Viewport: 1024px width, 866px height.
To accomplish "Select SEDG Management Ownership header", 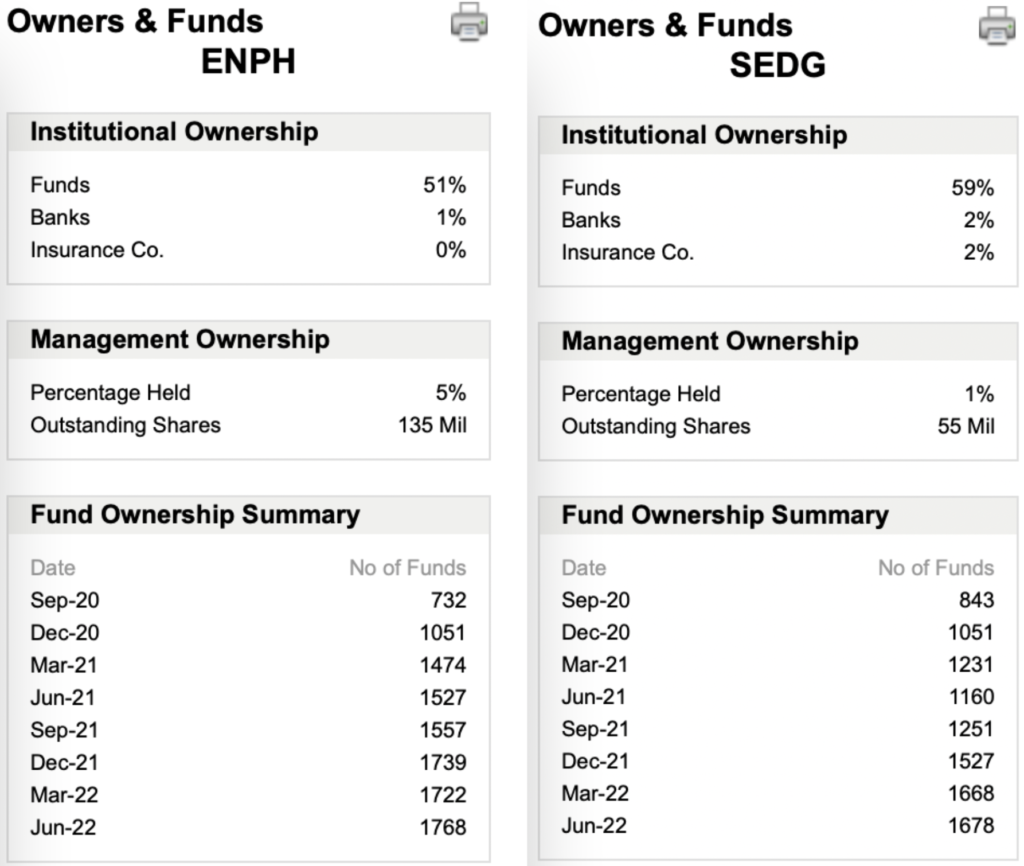I will click(x=778, y=342).
